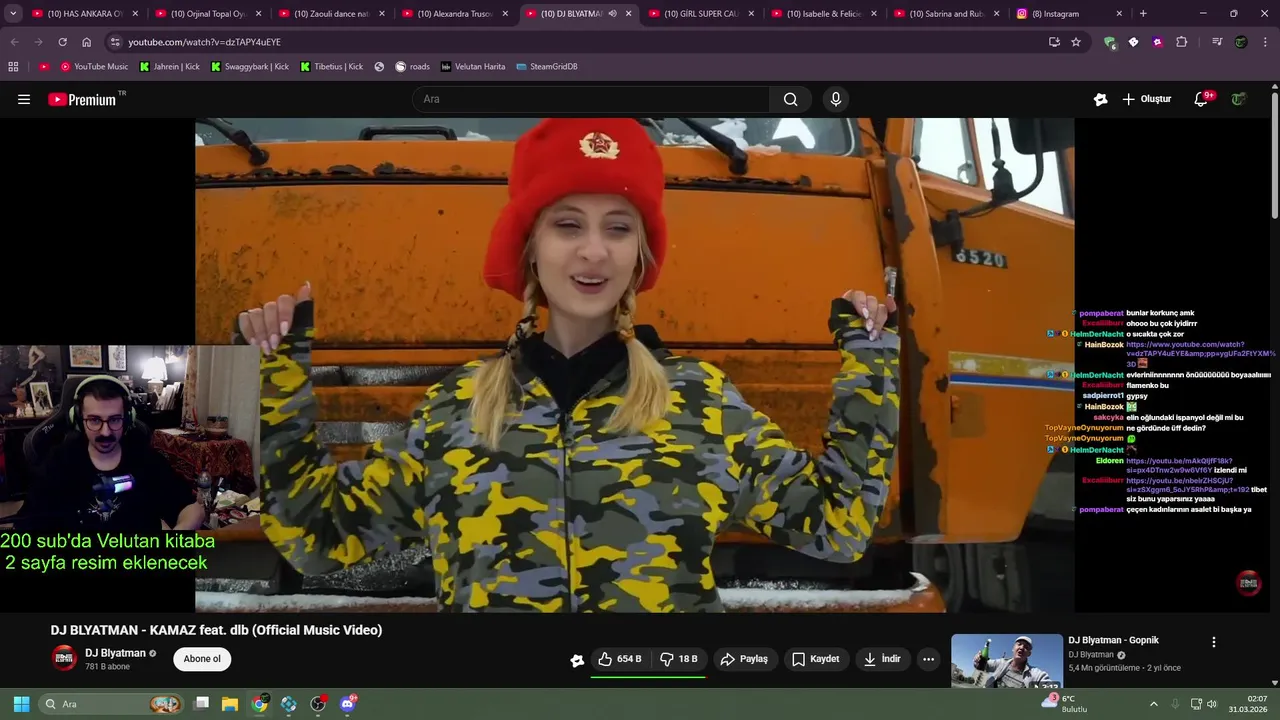
Task: Open File Explorer from the taskbar
Action: pyautogui.click(x=230, y=704)
